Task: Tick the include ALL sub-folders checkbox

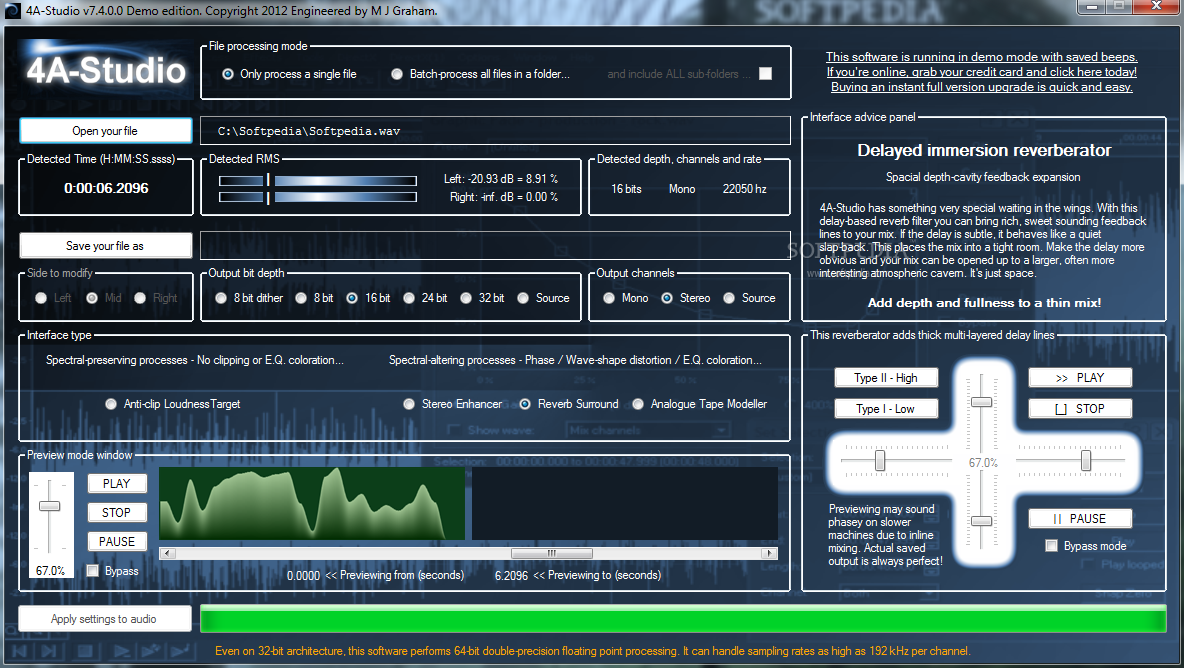Action: (766, 73)
